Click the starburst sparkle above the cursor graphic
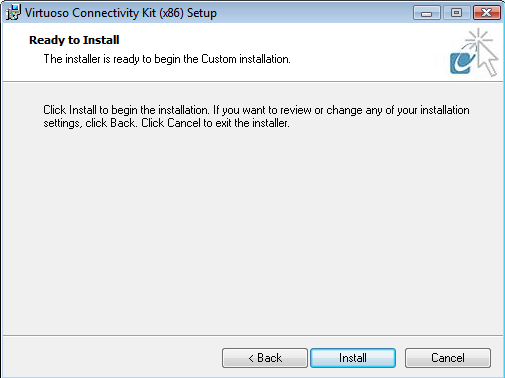 (479, 39)
